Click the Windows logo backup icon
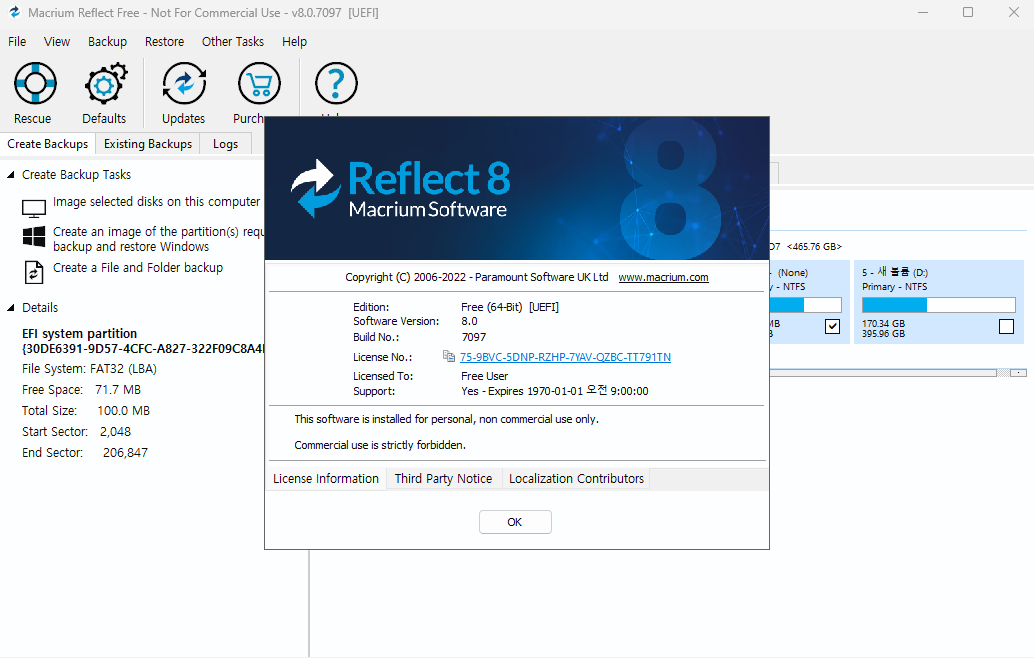The image size is (1034, 658). (34, 236)
